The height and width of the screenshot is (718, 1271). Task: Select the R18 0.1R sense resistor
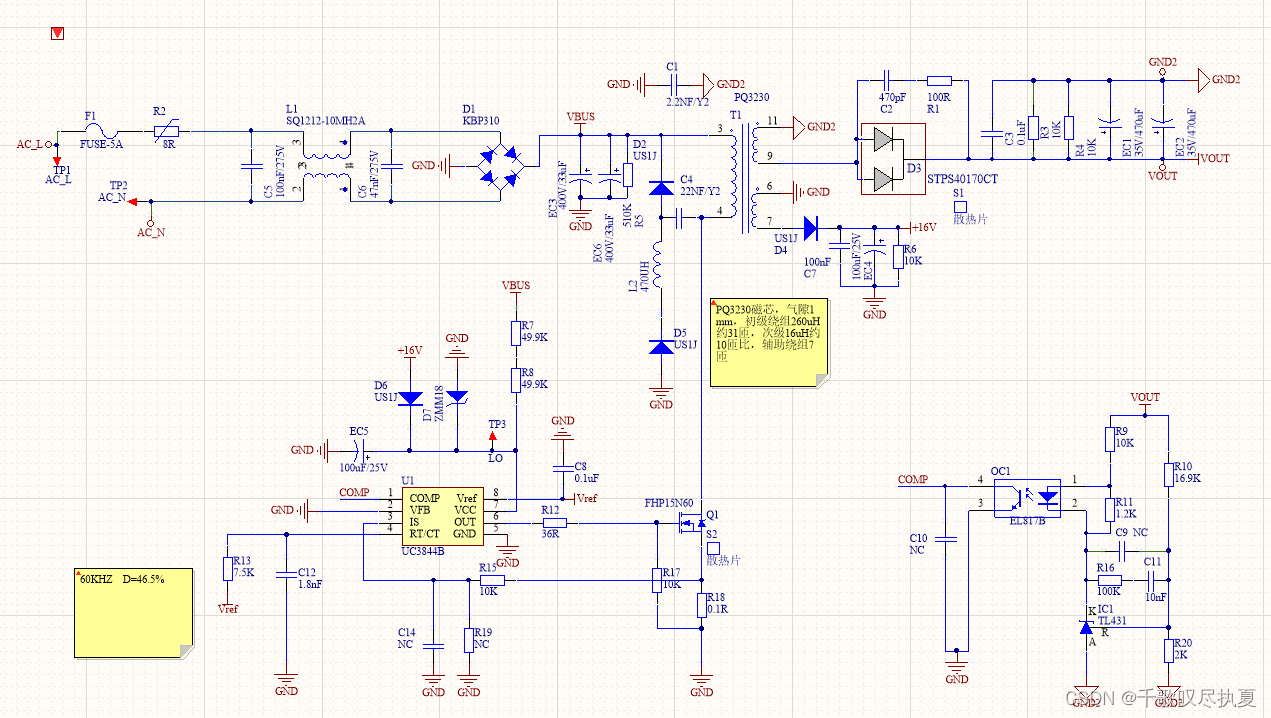coord(702,605)
